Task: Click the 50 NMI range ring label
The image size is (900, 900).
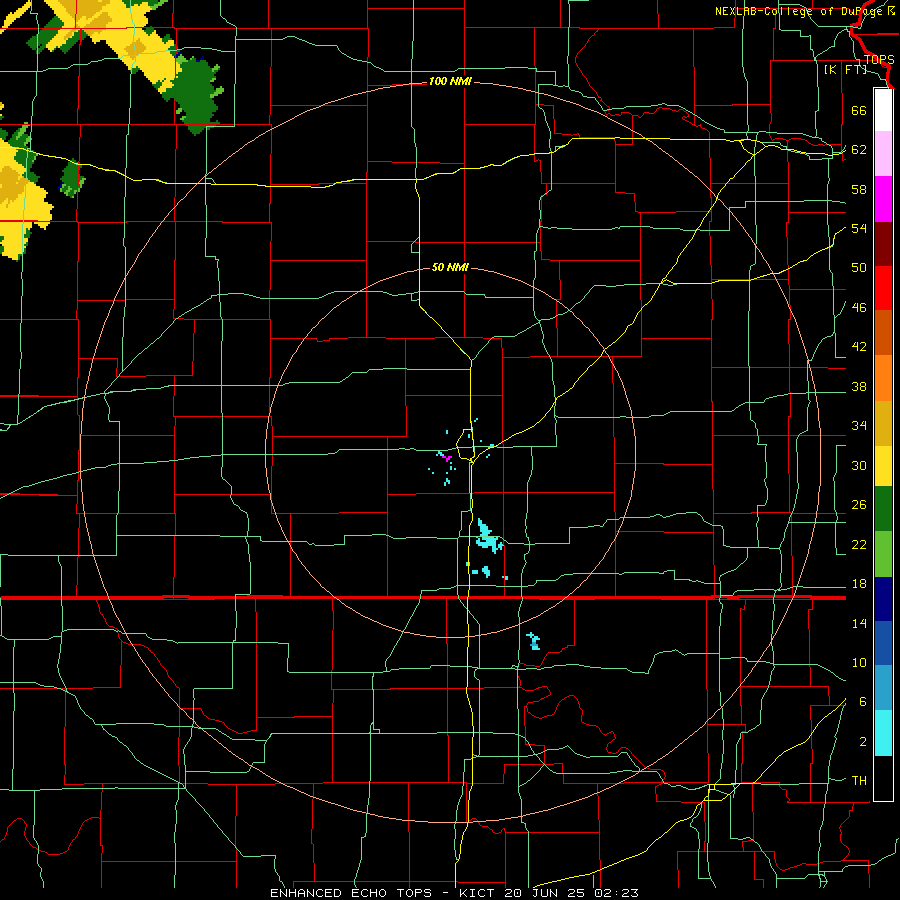Action: pyautogui.click(x=450, y=267)
